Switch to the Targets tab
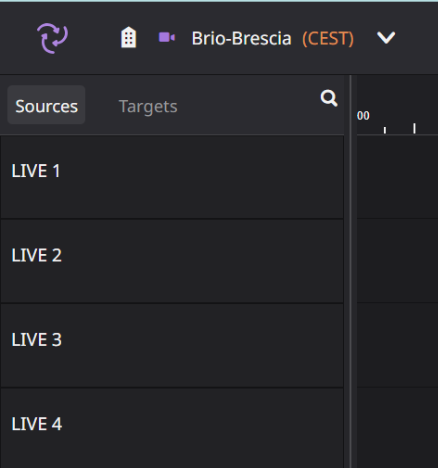The image size is (438, 468). click(x=148, y=107)
